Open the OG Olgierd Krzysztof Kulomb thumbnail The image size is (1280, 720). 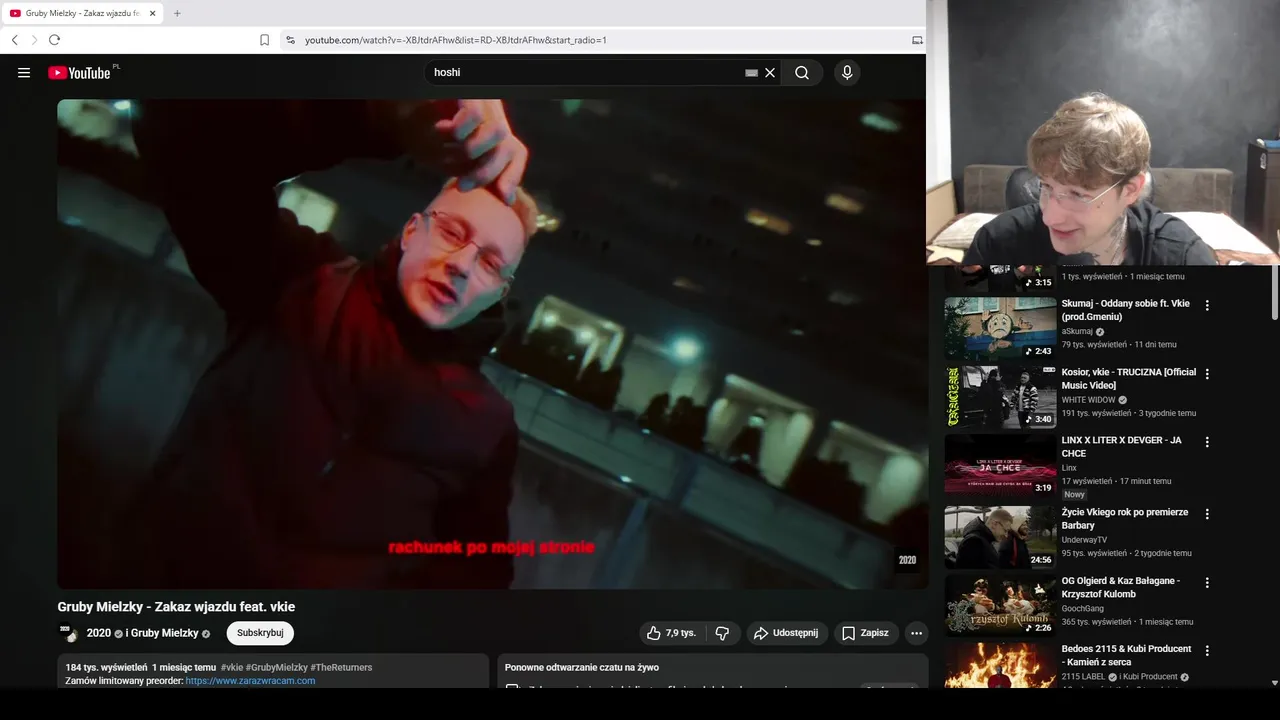1000,605
